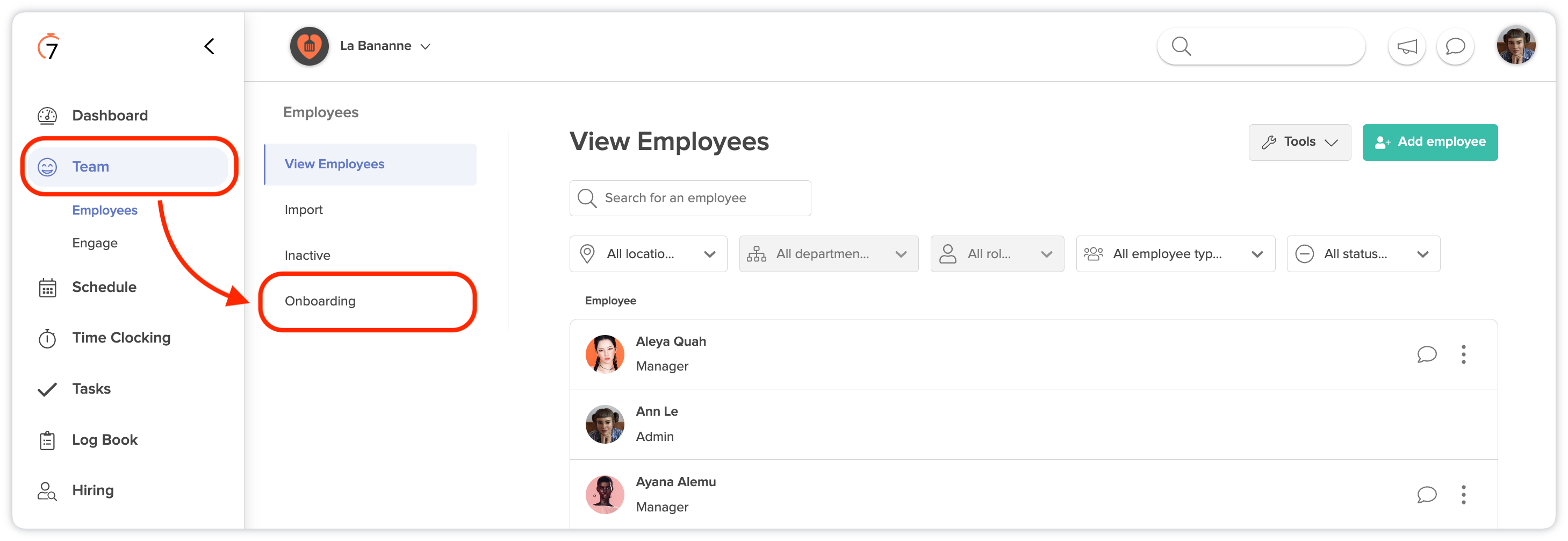This screenshot has width=1568, height=541.
Task: Open messaging chat bubble in header
Action: [x=1455, y=46]
